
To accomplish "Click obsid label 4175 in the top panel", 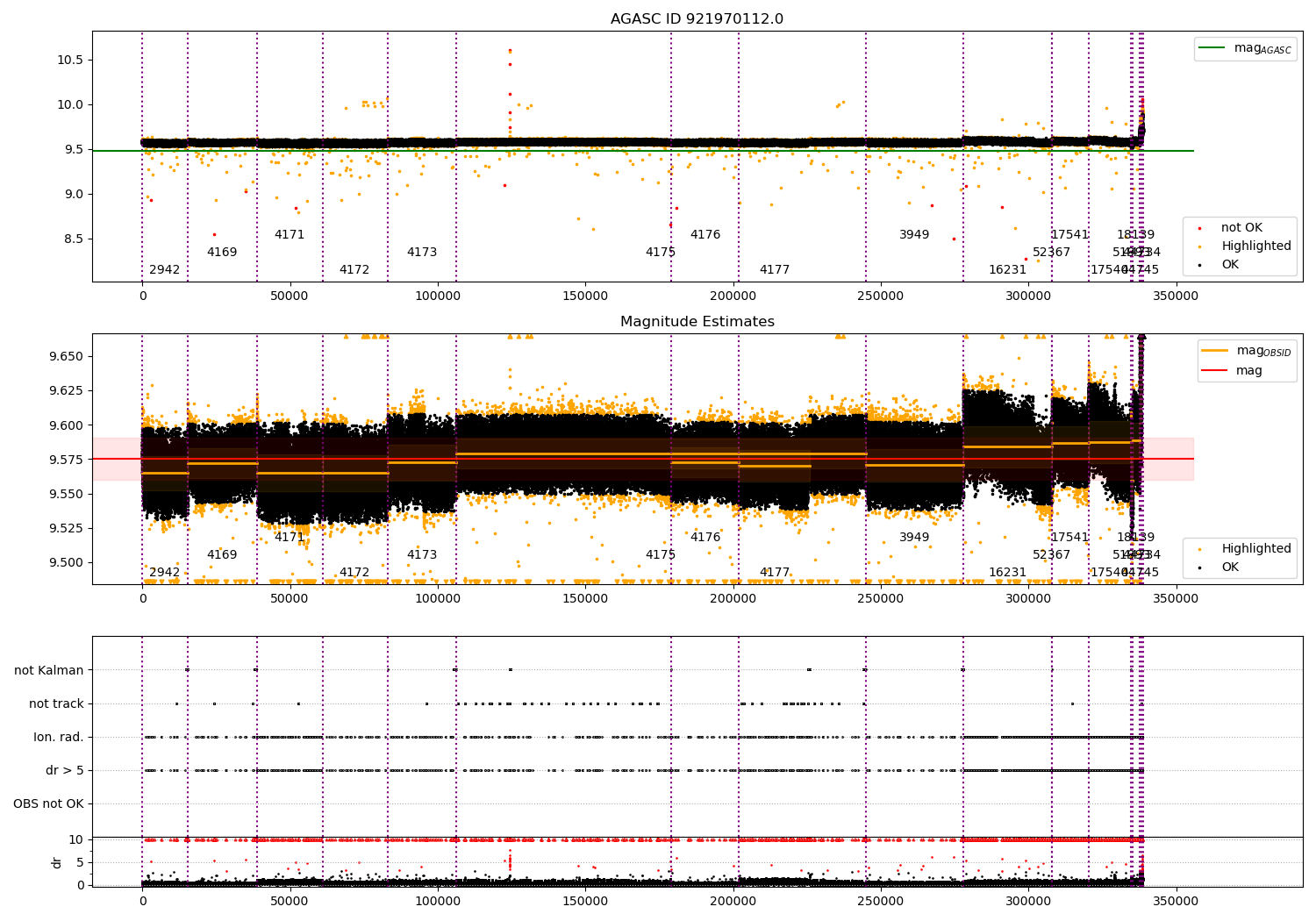I will click(661, 253).
